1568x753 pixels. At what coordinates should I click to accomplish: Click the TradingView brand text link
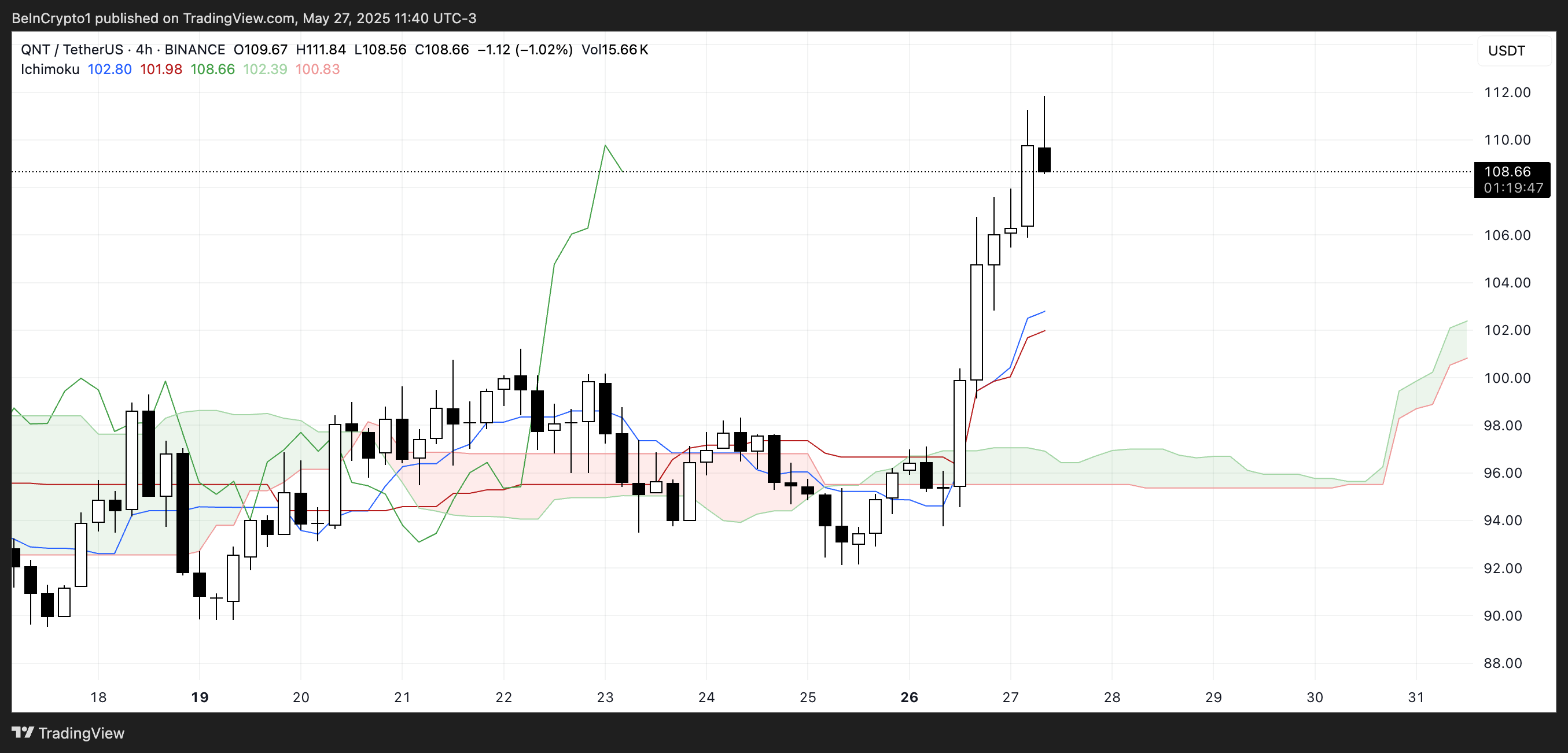[x=81, y=733]
